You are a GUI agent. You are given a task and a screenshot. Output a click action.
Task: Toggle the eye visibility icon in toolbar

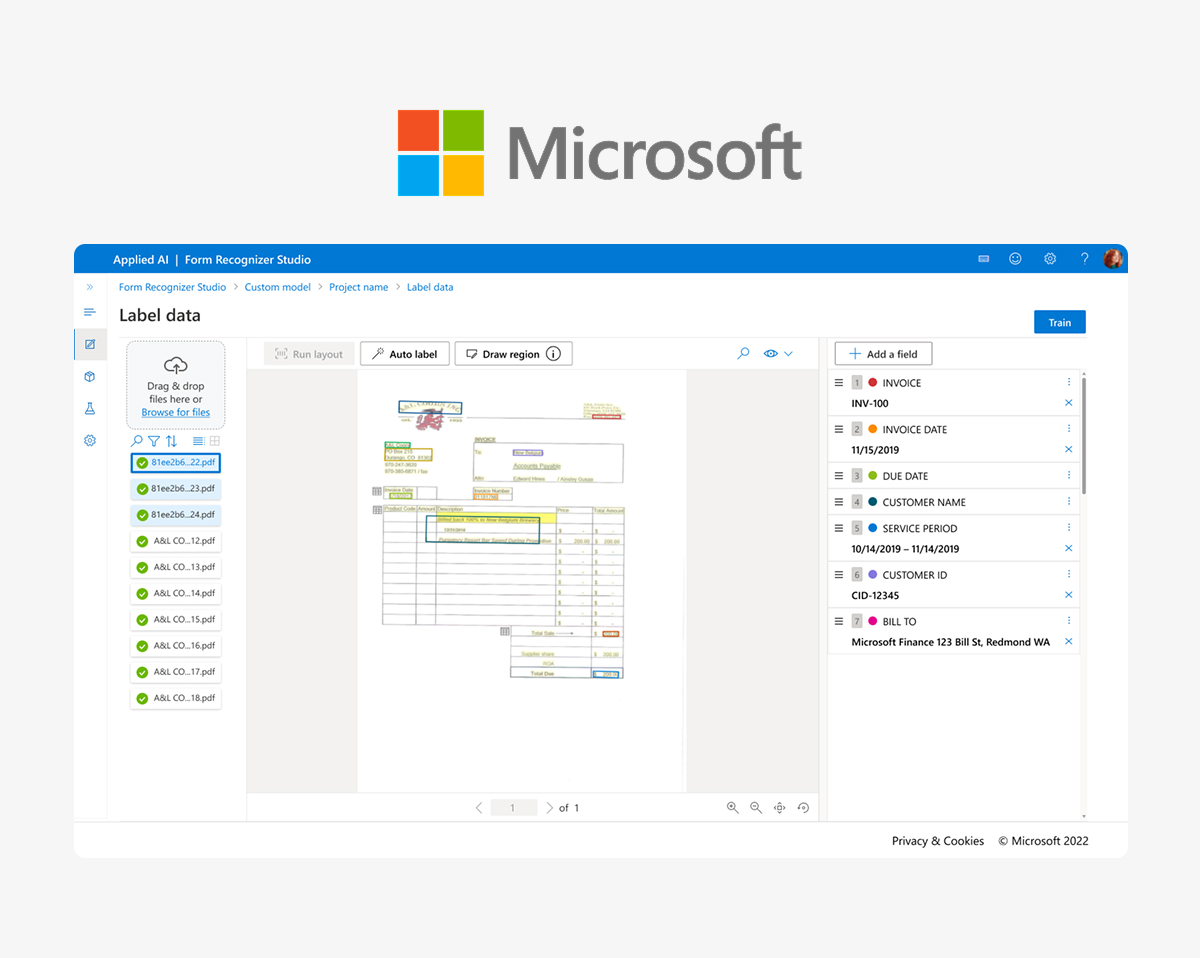pos(770,354)
